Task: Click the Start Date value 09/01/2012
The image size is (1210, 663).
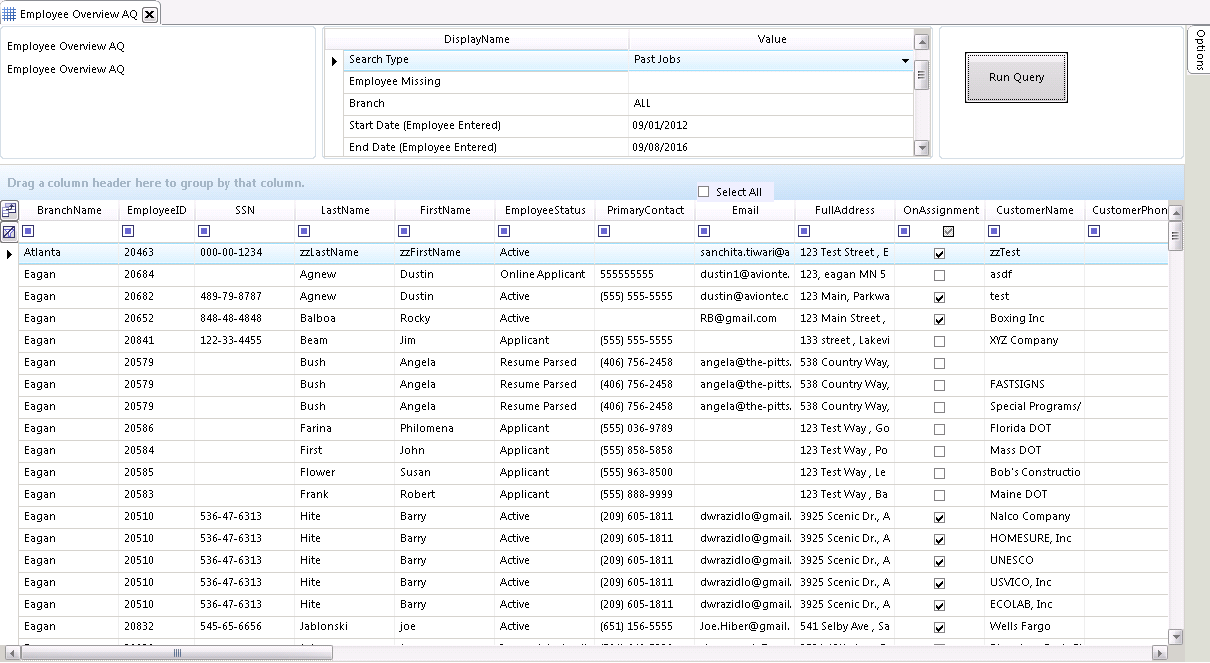Action: (770, 126)
